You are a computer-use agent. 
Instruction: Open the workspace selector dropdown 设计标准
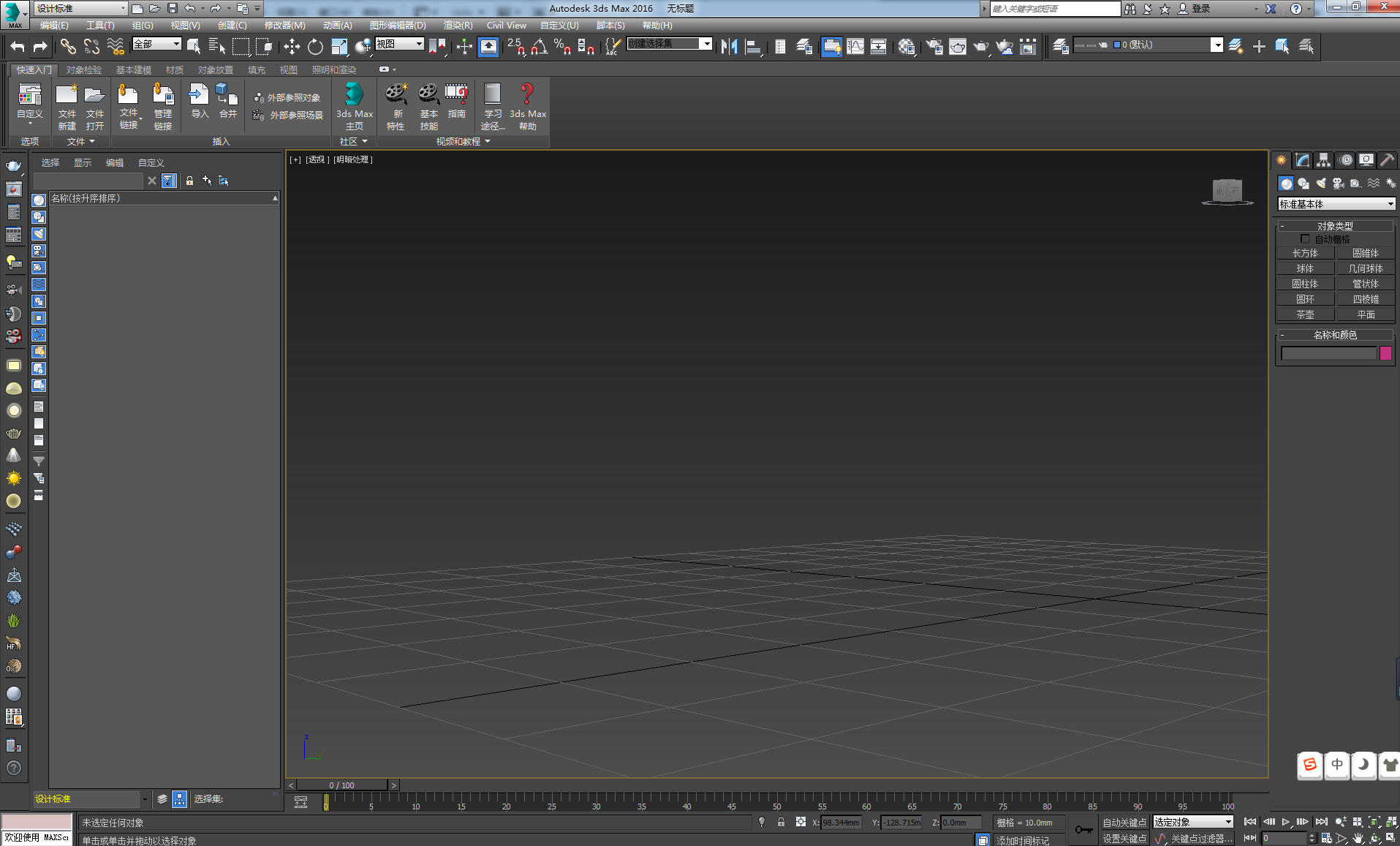(x=80, y=9)
